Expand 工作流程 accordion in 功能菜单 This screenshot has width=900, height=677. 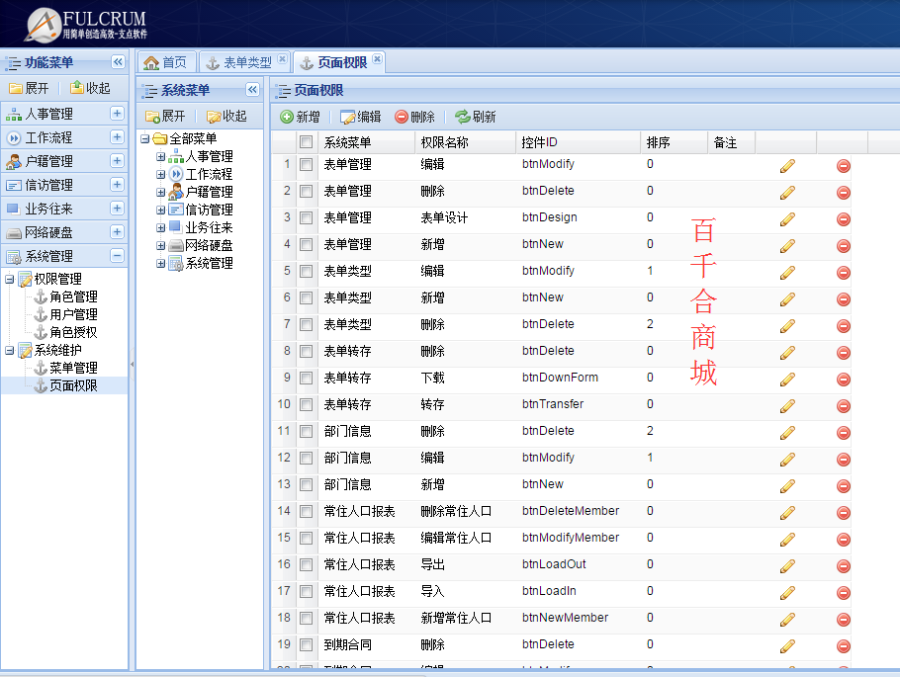pos(117,137)
